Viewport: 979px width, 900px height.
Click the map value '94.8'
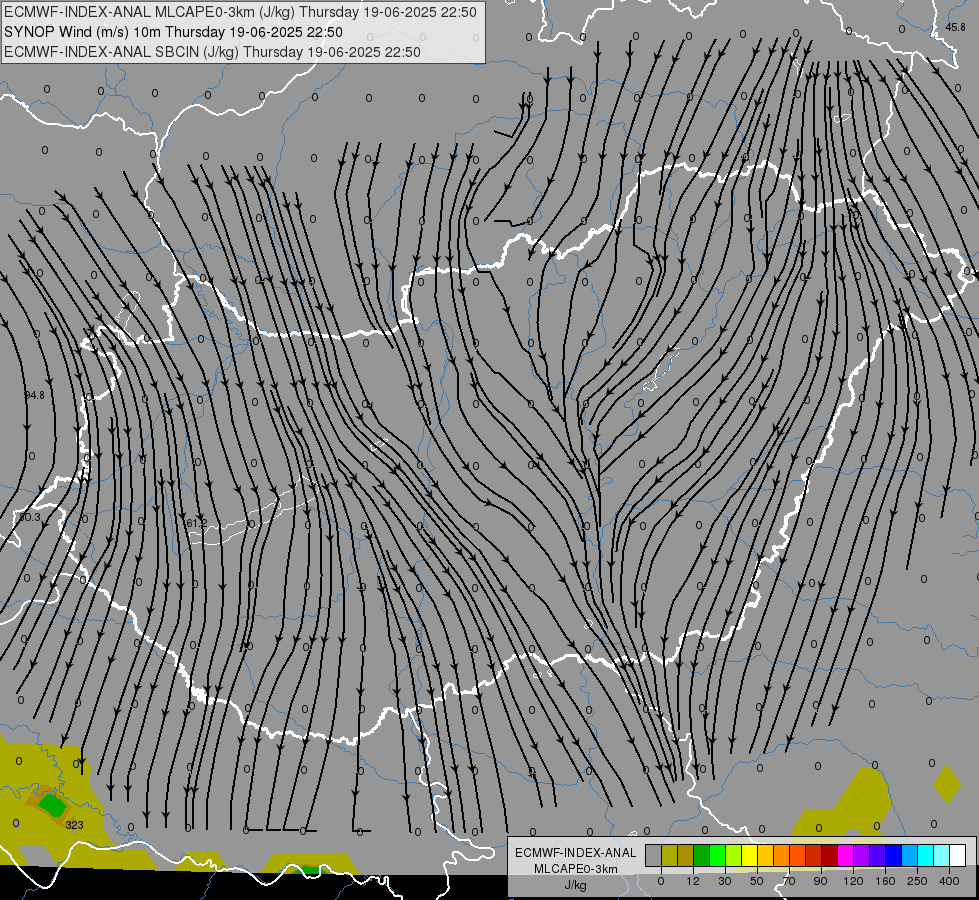click(x=34, y=395)
